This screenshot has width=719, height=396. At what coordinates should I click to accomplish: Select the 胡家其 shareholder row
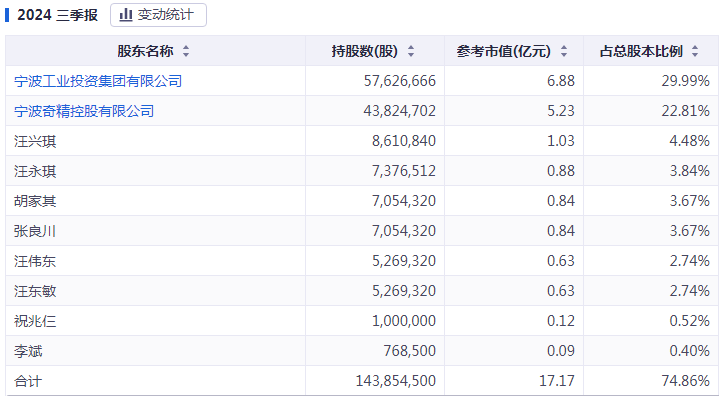tap(362, 201)
